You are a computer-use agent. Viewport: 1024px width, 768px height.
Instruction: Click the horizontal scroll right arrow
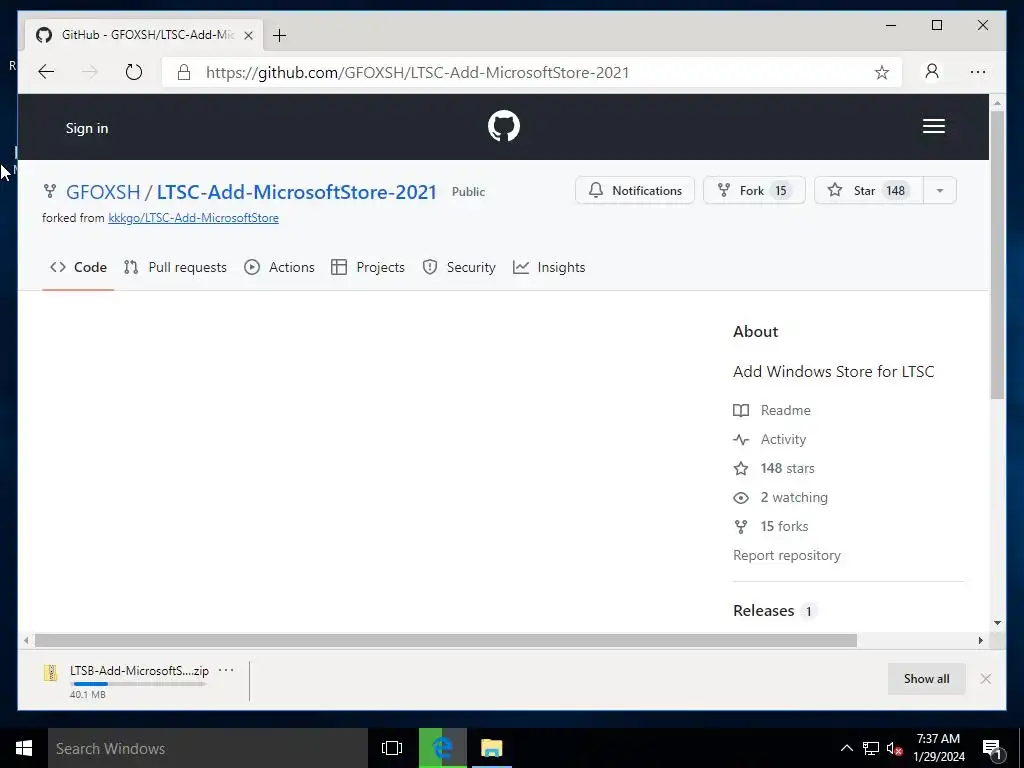pos(980,641)
